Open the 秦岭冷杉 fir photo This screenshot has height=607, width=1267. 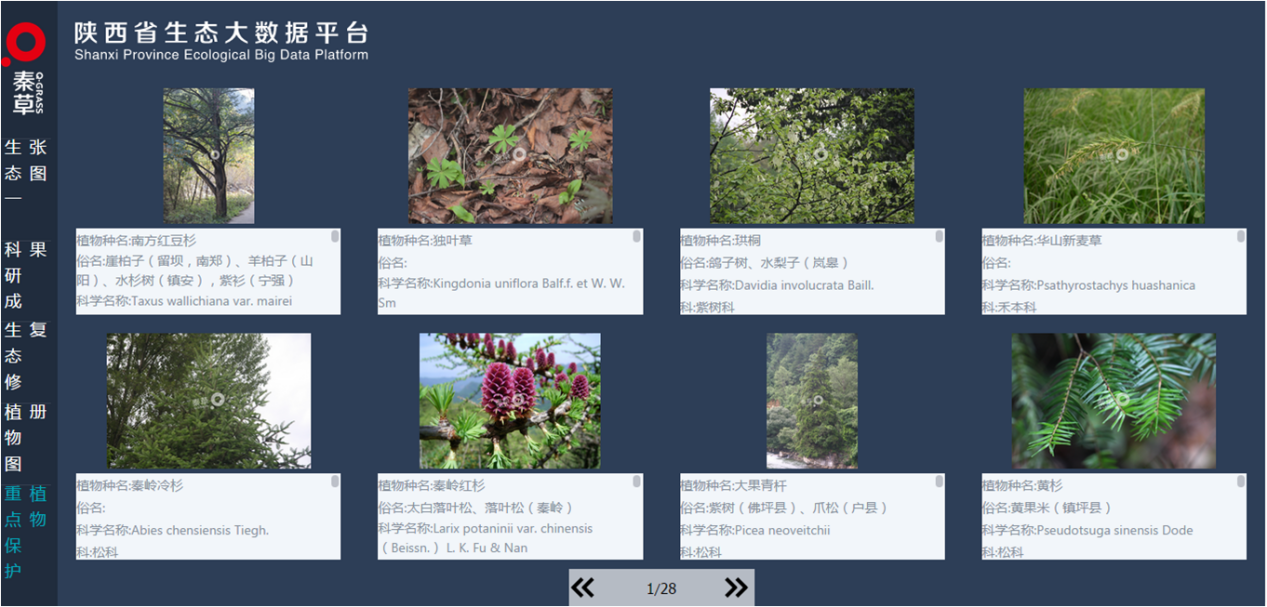209,401
